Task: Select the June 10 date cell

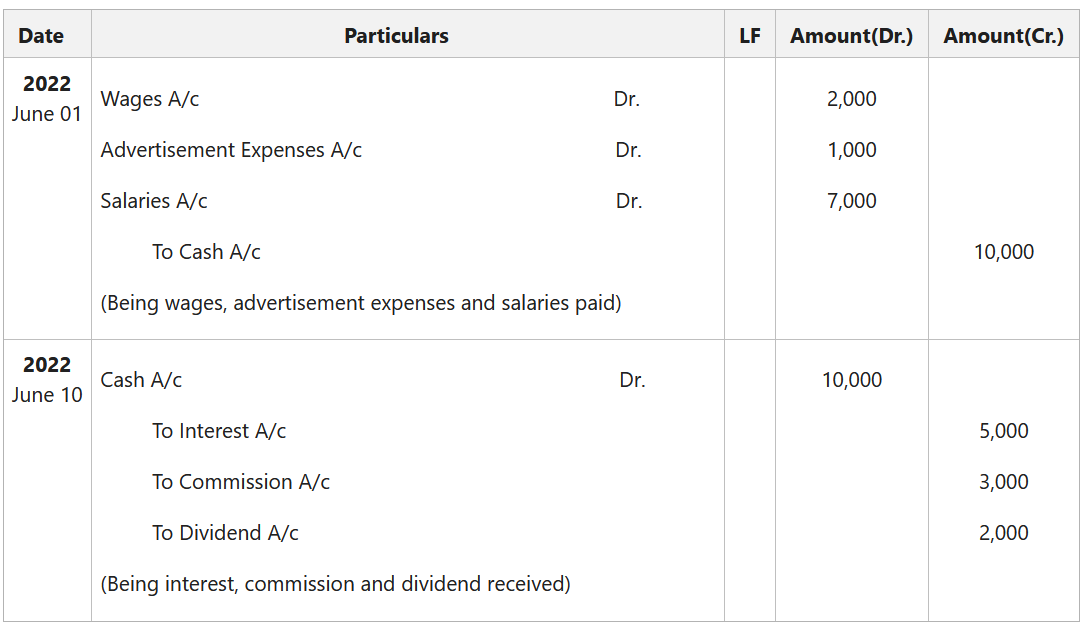Action: pos(47,380)
